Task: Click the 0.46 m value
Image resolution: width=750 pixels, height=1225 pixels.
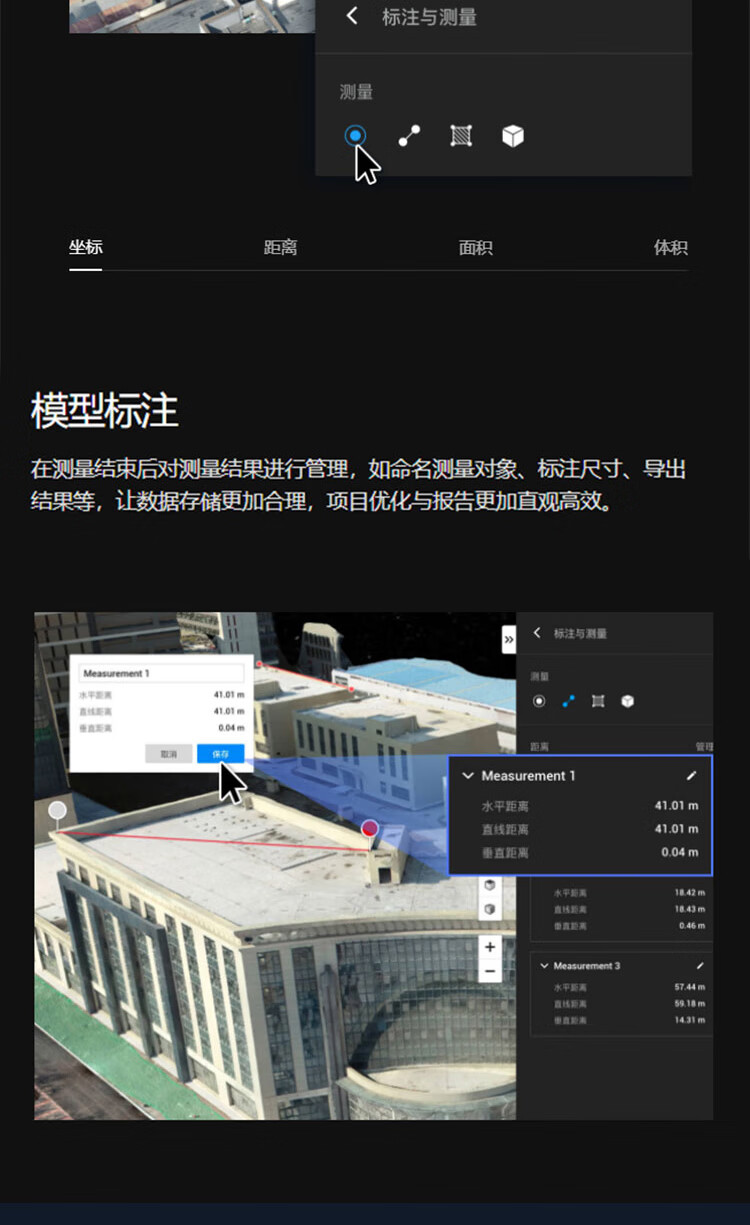Action: coord(690,926)
